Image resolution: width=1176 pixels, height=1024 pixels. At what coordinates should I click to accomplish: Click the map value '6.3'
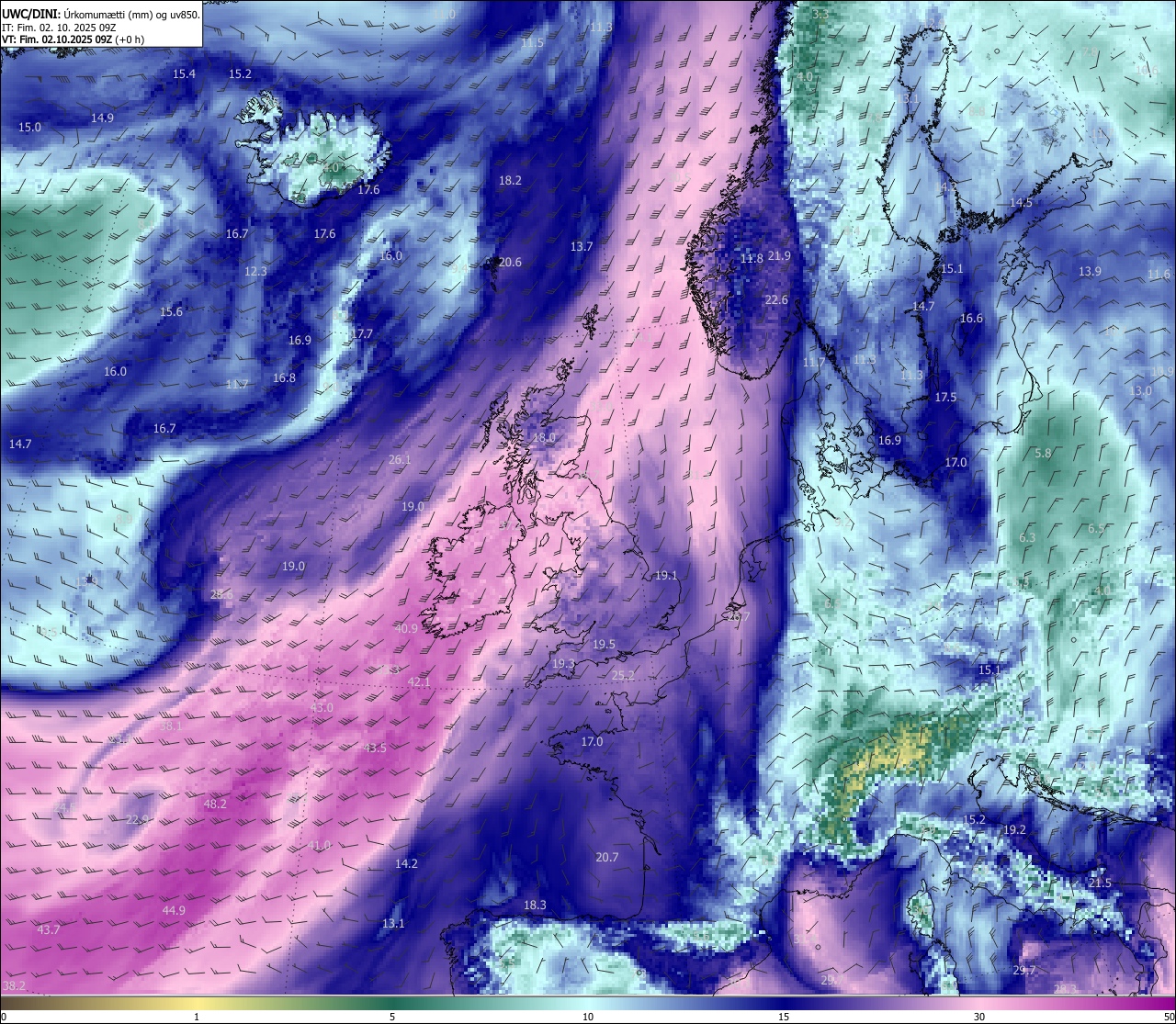(1027, 537)
